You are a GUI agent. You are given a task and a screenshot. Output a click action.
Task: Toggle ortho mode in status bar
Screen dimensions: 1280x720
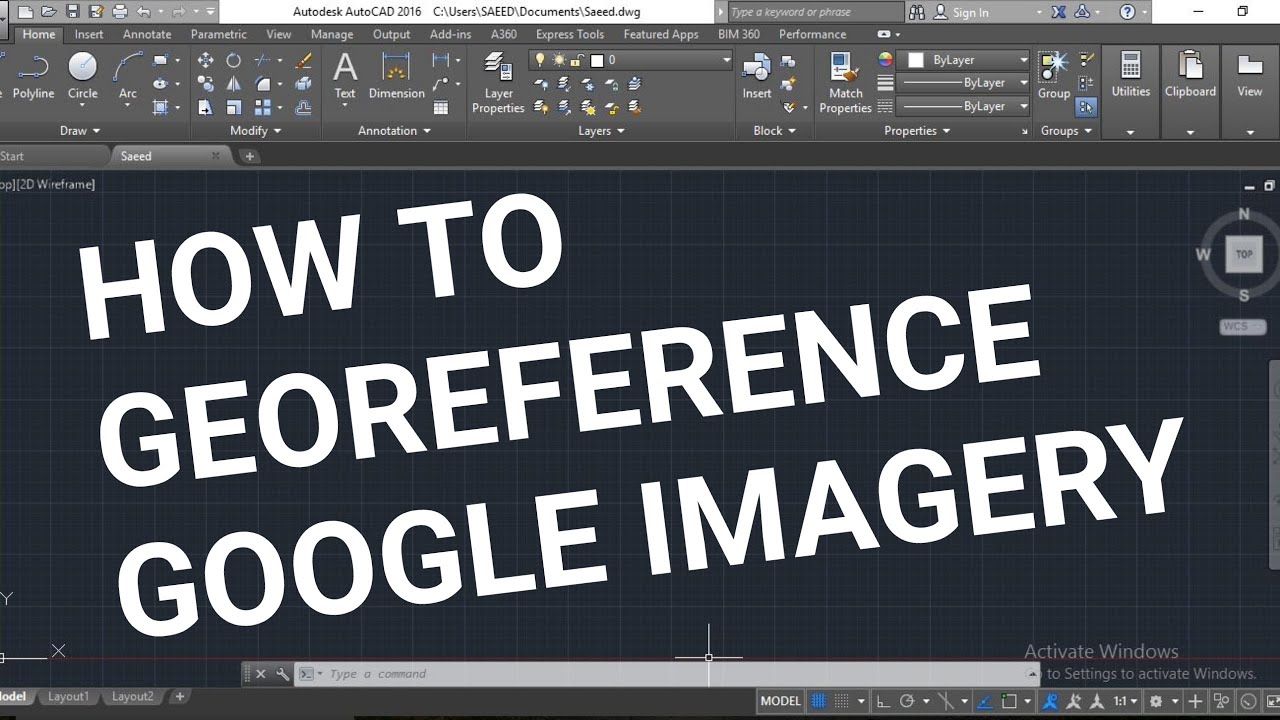pos(884,701)
